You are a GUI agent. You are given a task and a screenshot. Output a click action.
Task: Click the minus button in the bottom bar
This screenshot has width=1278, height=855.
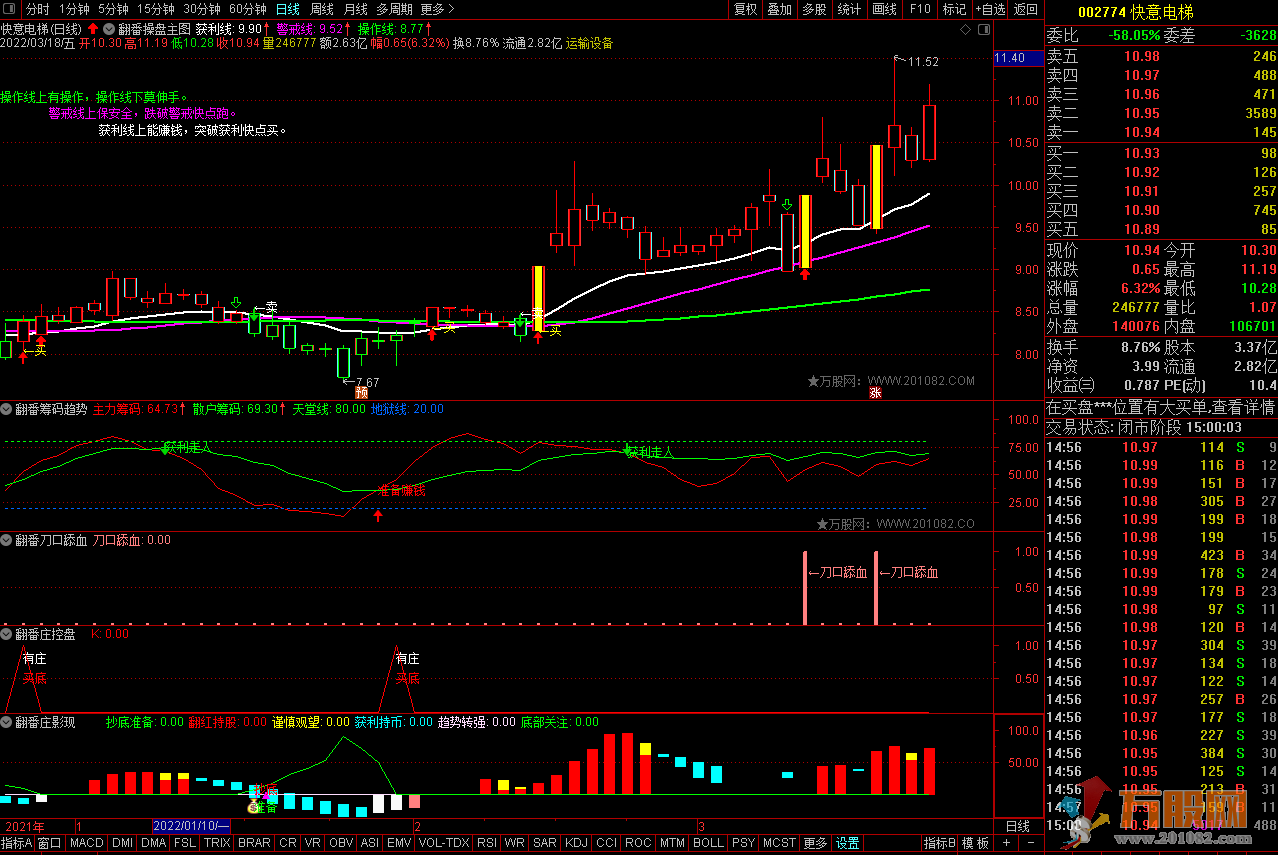click(1030, 843)
